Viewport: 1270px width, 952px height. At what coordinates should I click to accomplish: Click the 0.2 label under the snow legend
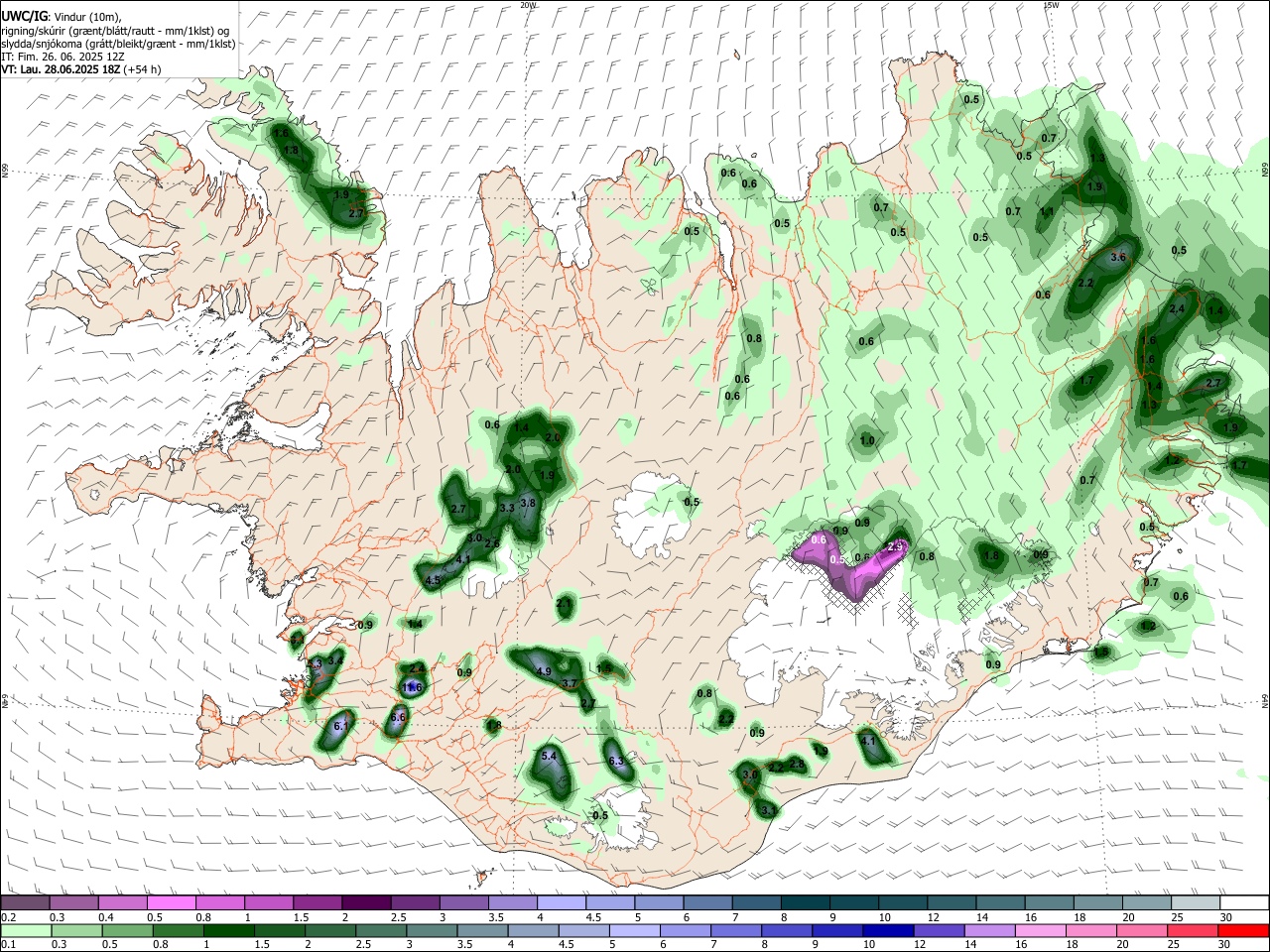(8, 917)
